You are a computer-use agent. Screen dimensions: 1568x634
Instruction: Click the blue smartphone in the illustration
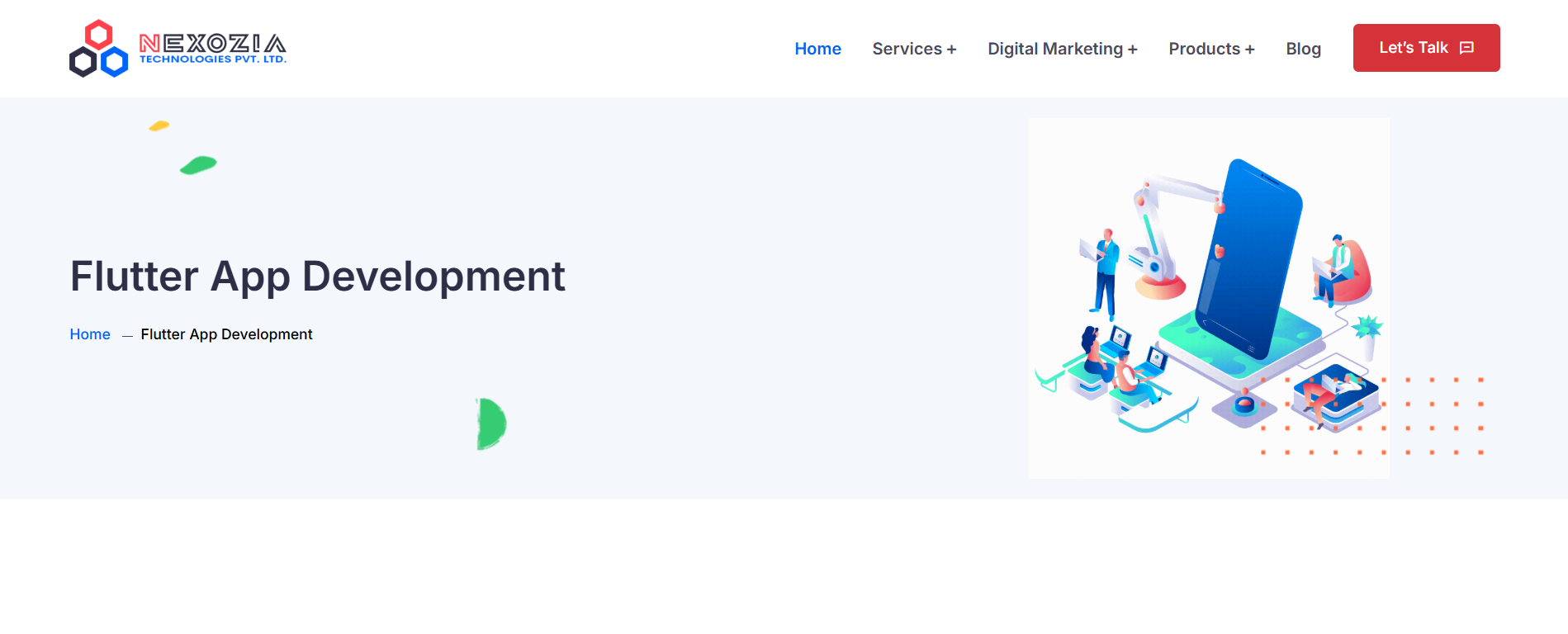click(1251, 256)
